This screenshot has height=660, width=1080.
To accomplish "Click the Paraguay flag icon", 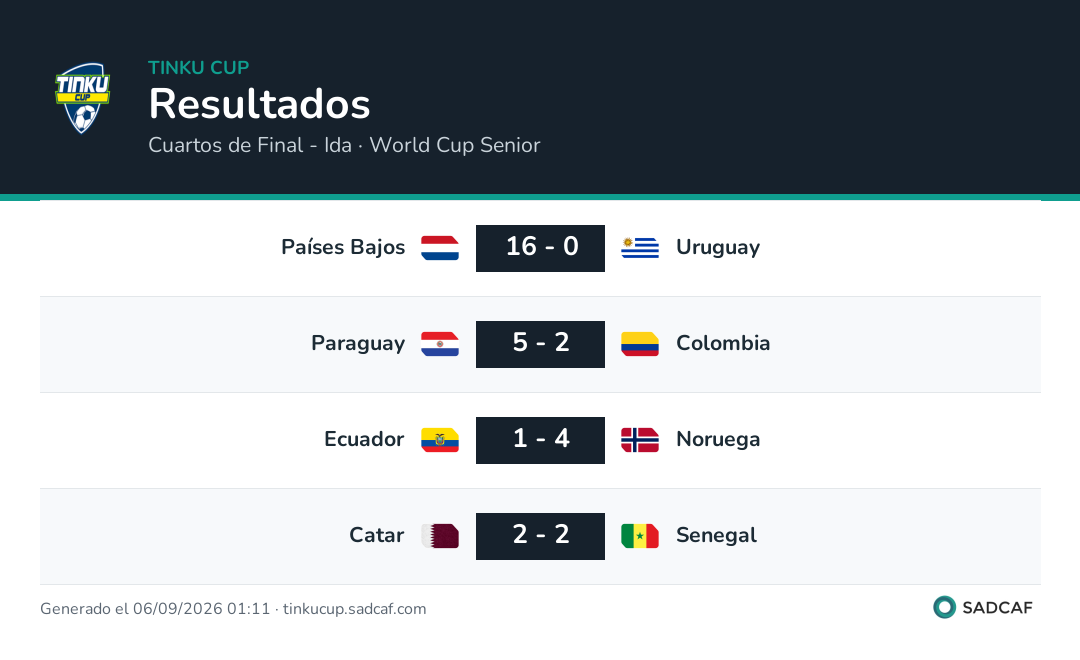I will pos(440,344).
